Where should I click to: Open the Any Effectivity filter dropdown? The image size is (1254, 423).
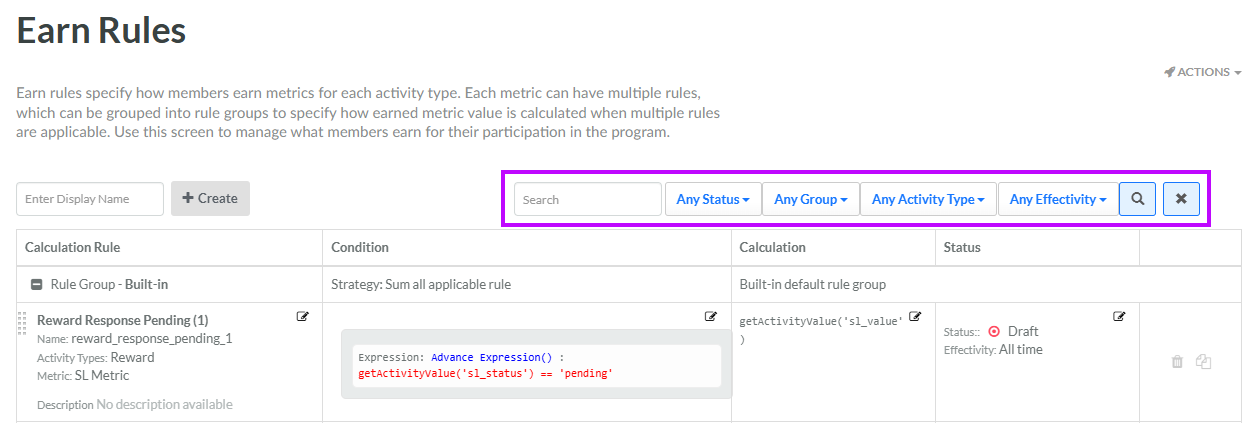[1057, 199]
